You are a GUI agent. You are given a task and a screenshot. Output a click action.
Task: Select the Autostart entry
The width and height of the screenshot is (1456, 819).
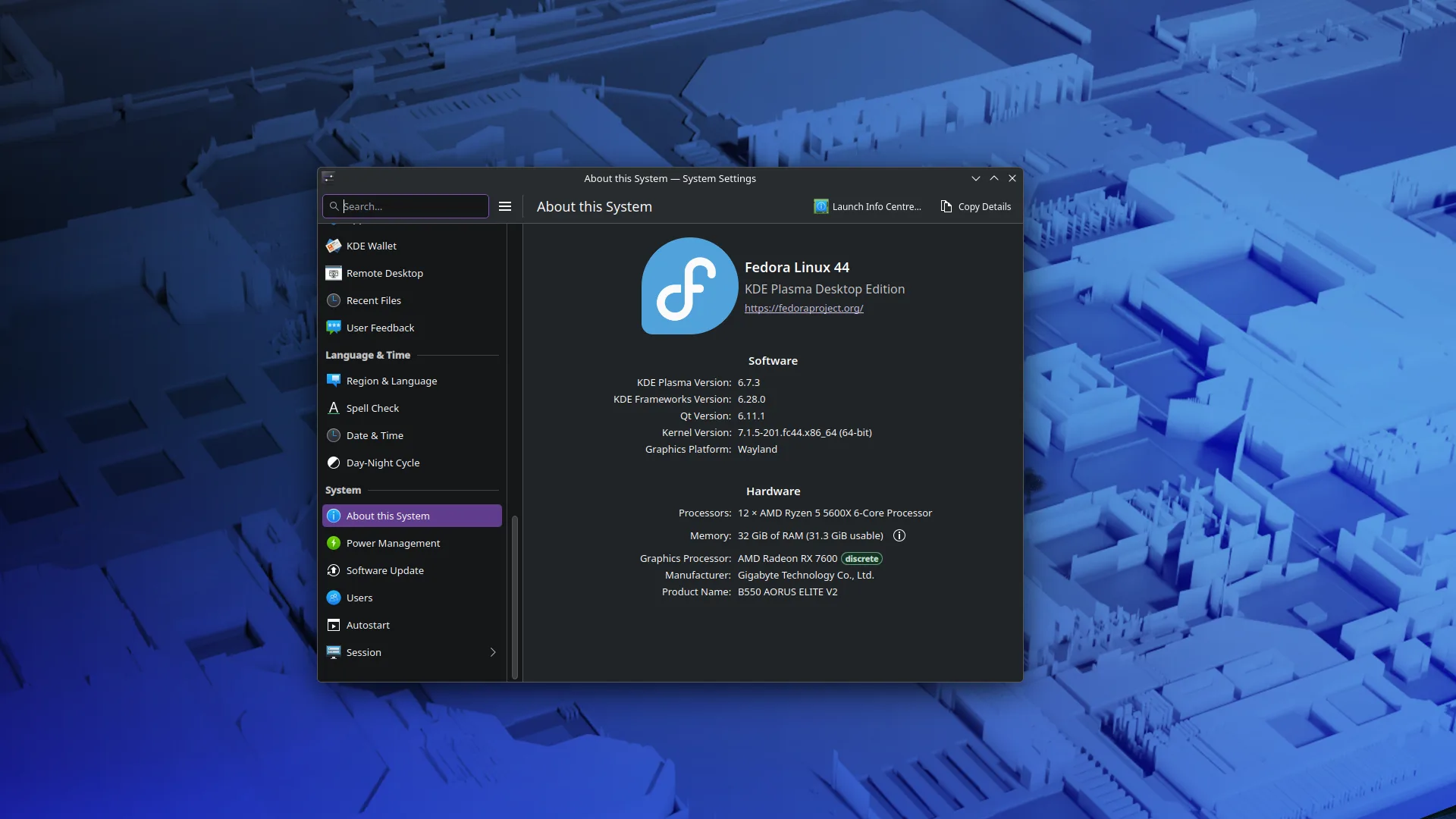[412, 625]
